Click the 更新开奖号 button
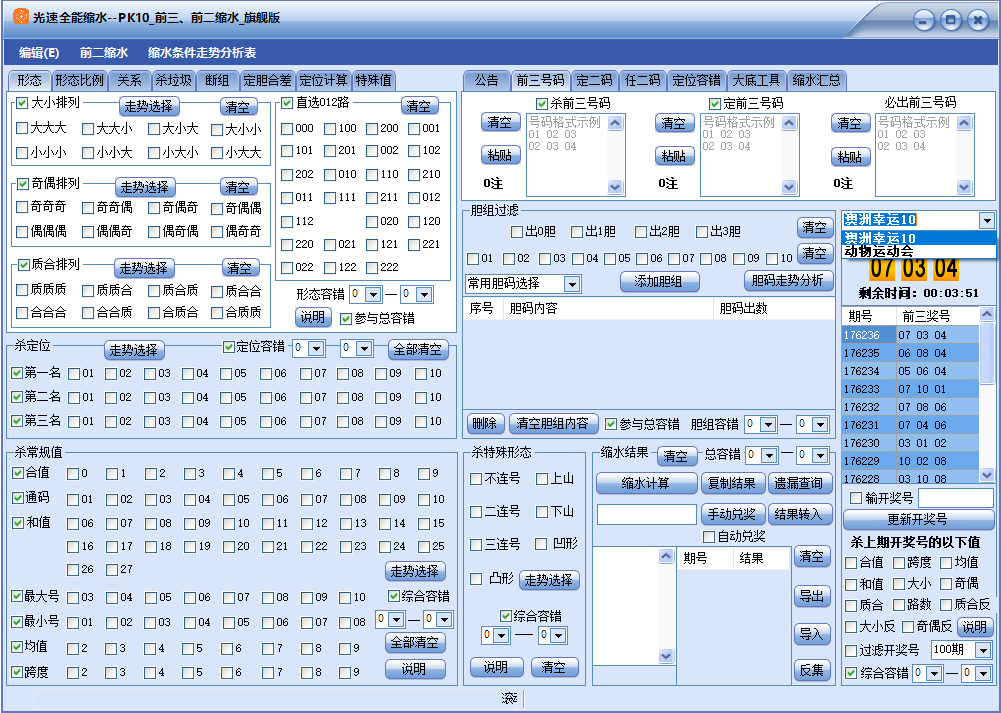Screen dimensions: 1001x713 point(918,519)
